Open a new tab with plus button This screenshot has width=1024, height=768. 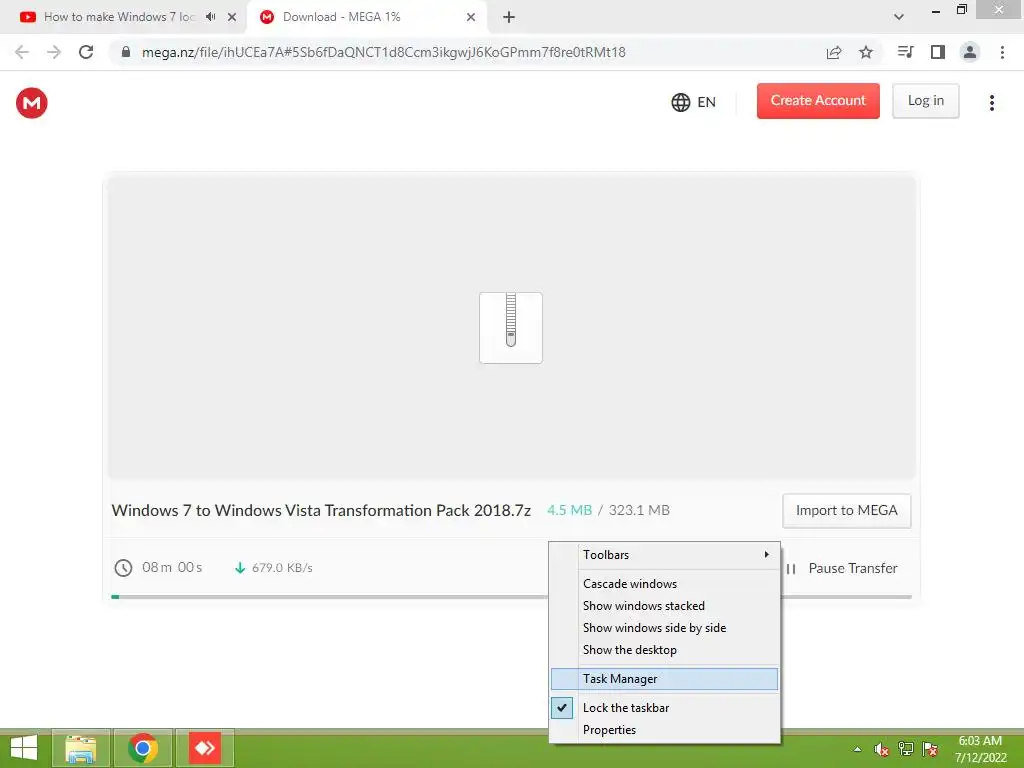509,17
